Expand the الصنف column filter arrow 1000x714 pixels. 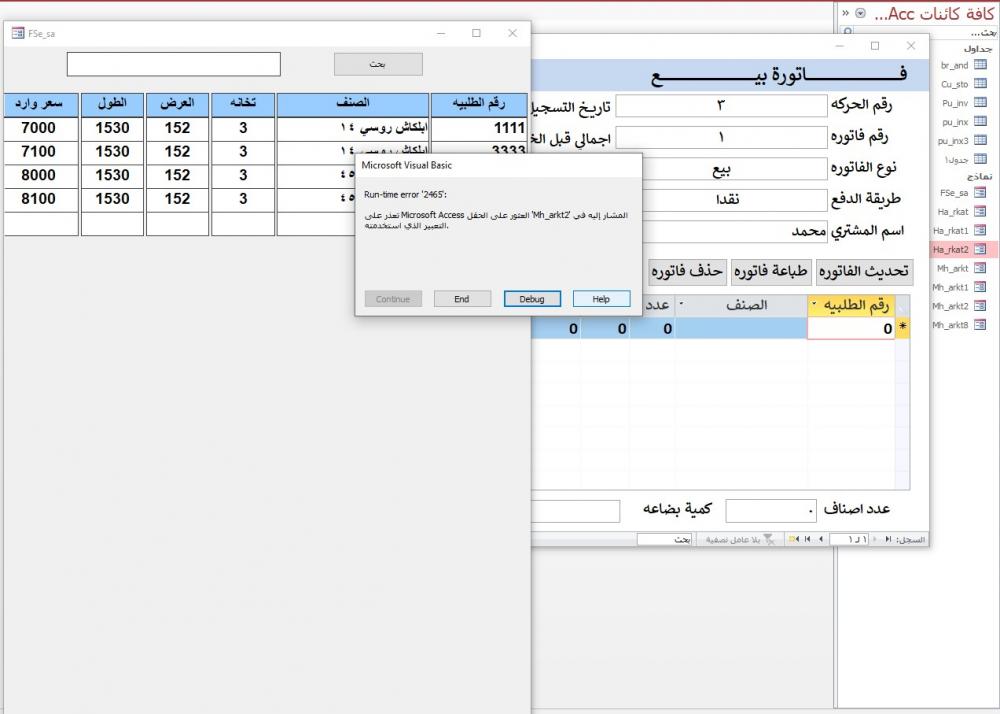682,304
